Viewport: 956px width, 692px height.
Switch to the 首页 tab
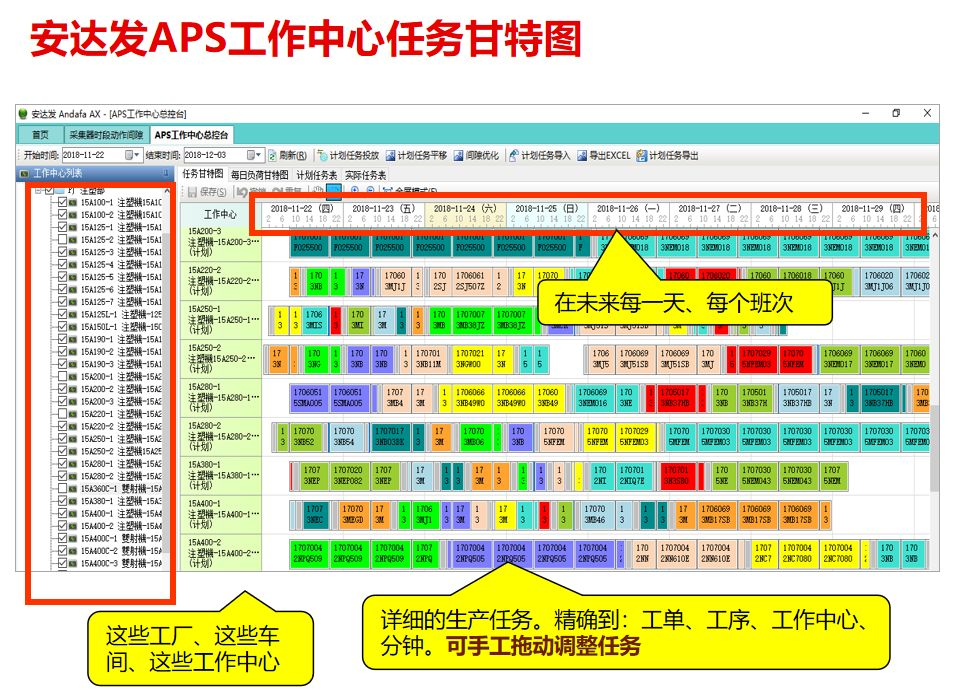click(40, 135)
